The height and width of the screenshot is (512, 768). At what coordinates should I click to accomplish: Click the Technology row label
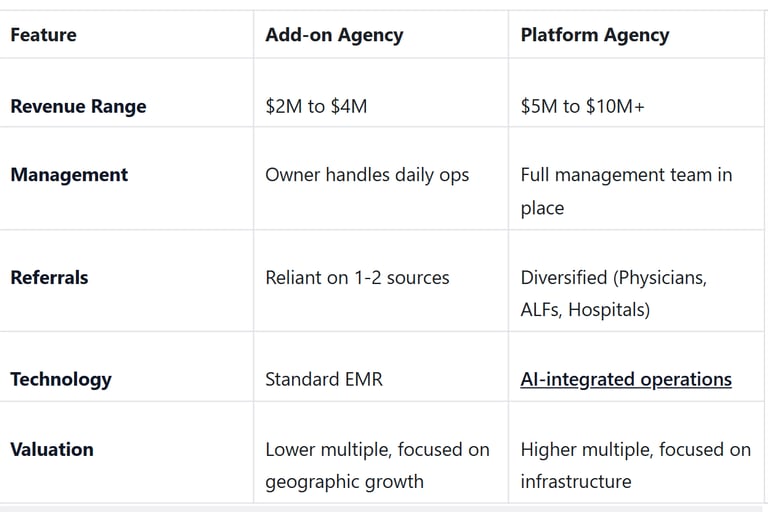pyautogui.click(x=61, y=379)
